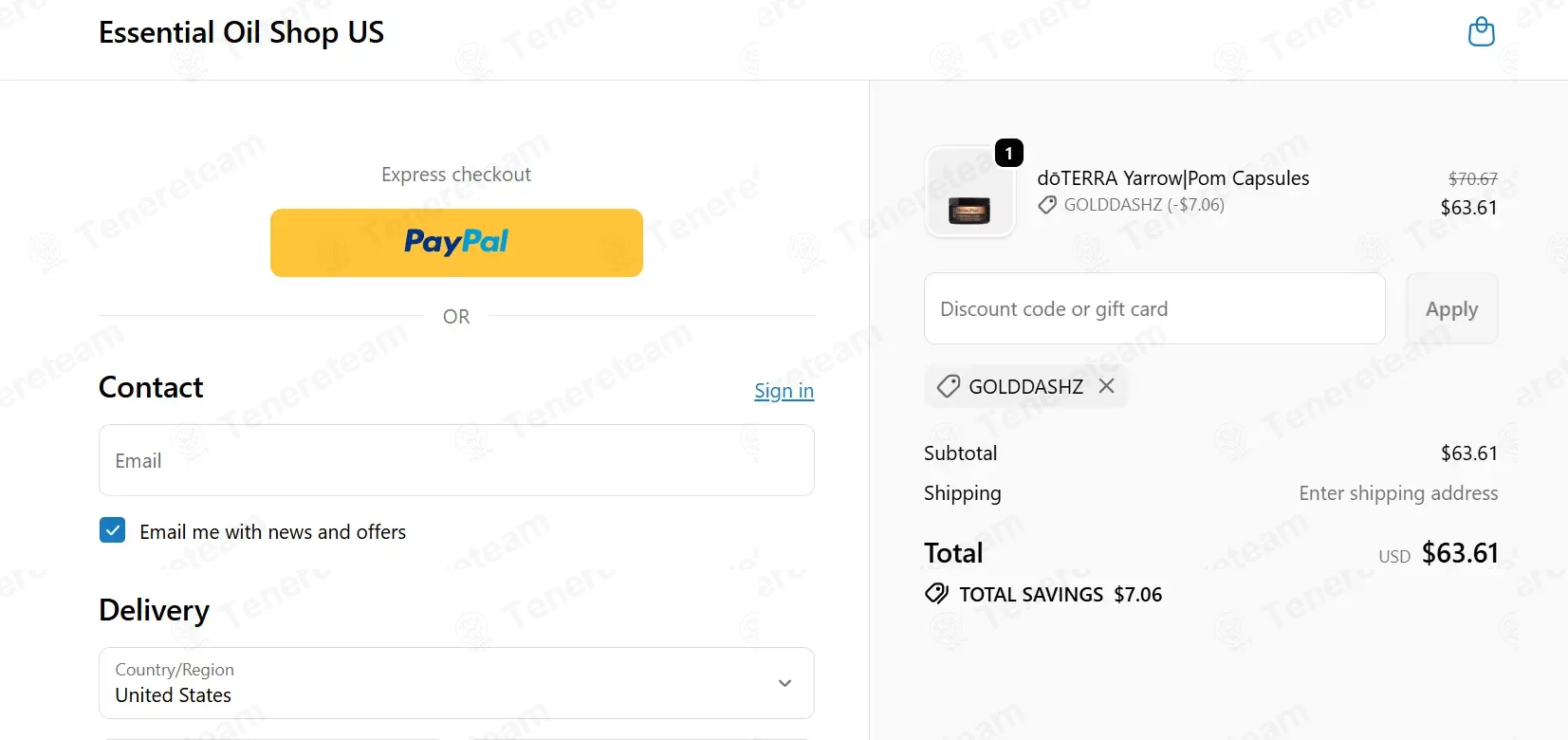Image resolution: width=1568 pixels, height=740 pixels.
Task: Click the discount code or gift card field
Action: tap(1153, 309)
